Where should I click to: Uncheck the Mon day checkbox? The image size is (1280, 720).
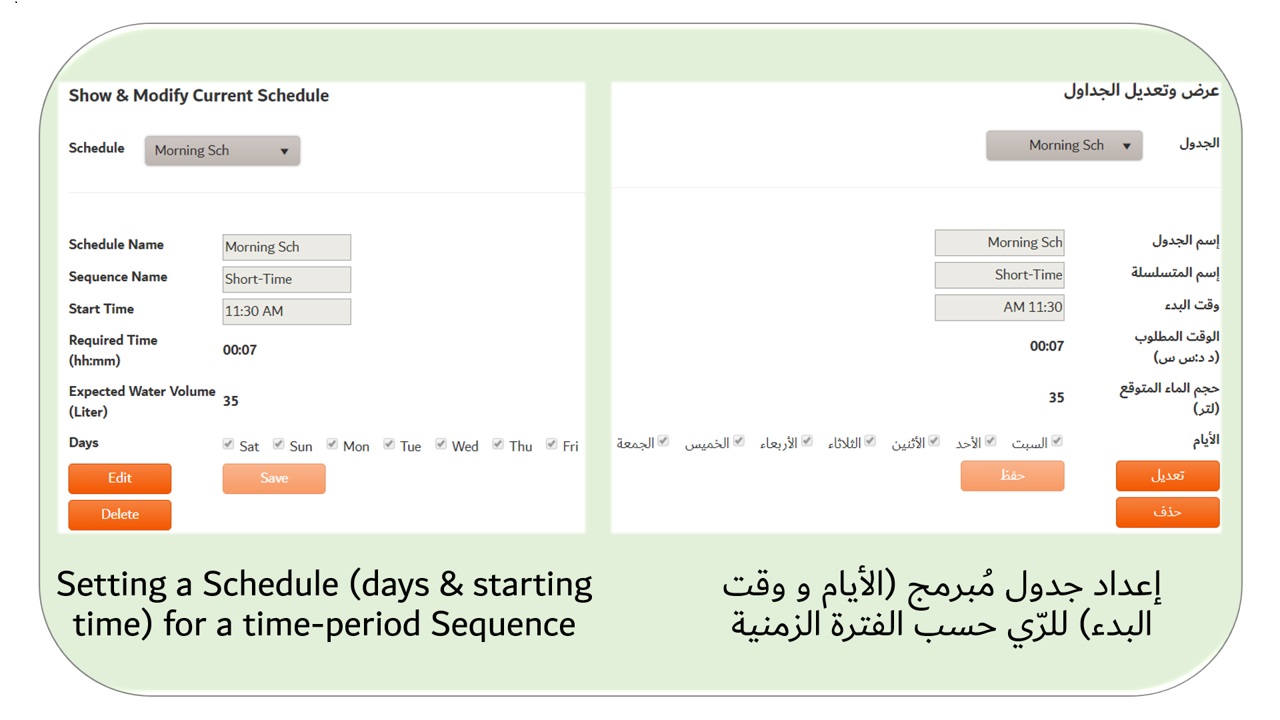332,444
